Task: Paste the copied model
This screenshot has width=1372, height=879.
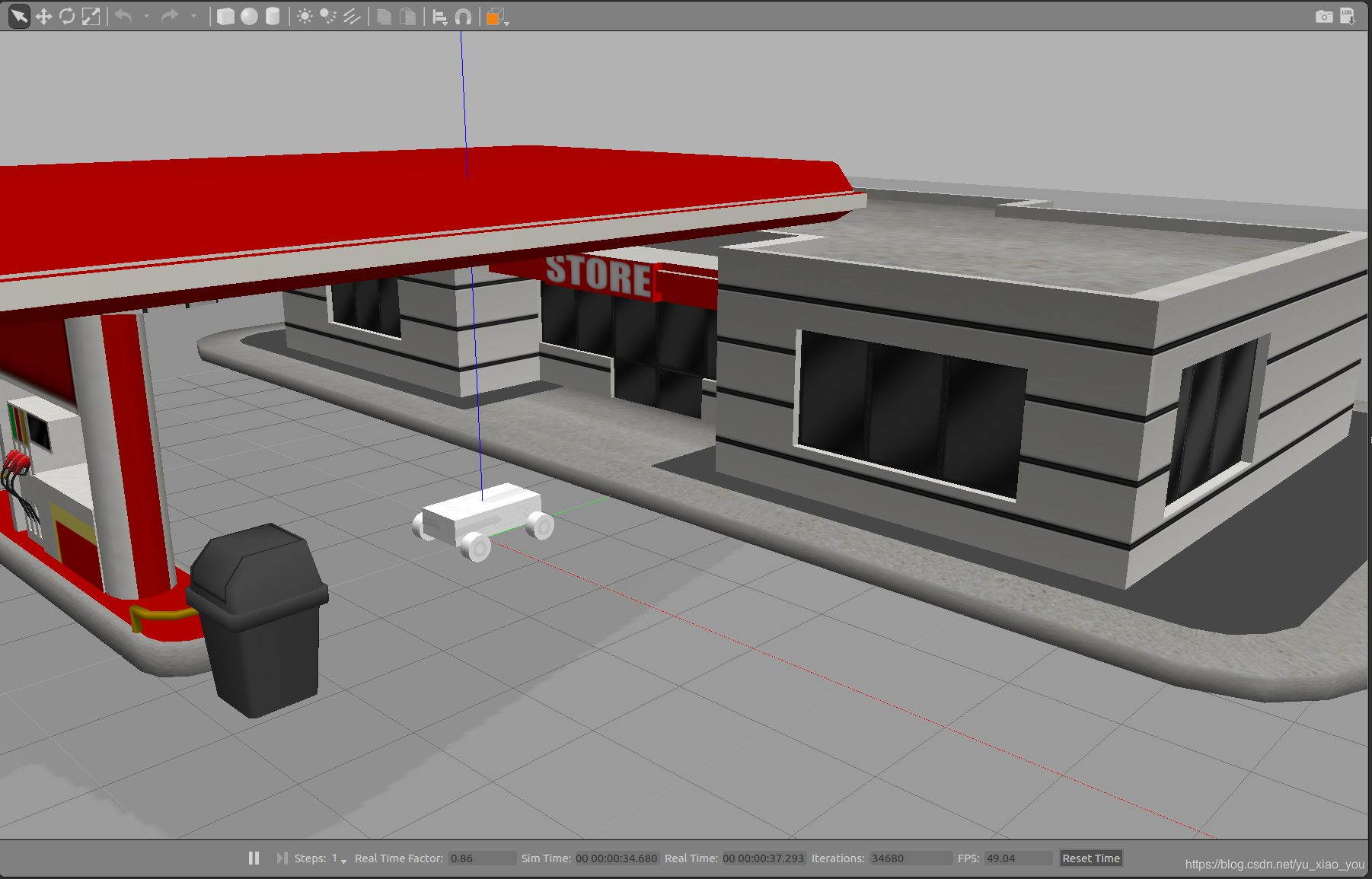Action: (x=408, y=17)
